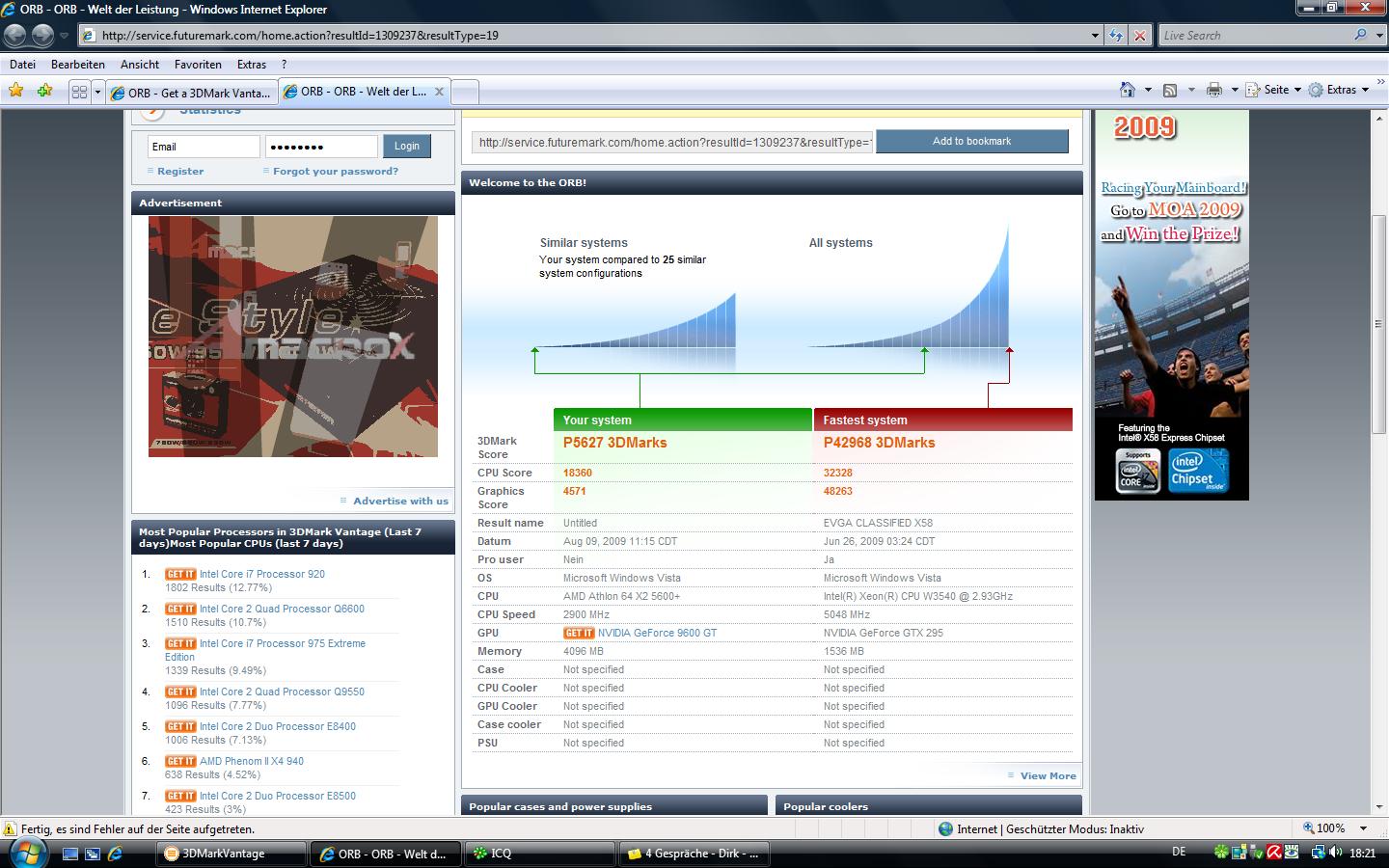Open a new blank tab
Viewport: 1389px width, 868px height.
[465, 93]
